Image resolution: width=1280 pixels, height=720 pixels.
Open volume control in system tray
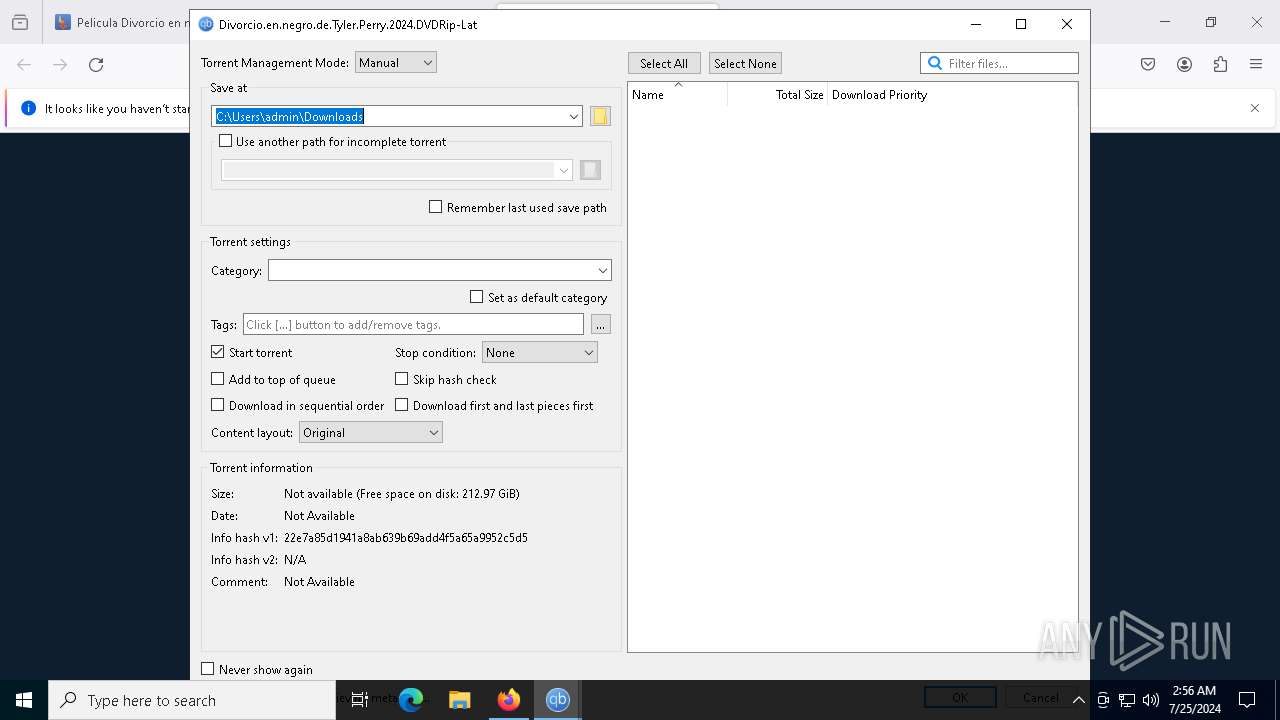point(1151,700)
